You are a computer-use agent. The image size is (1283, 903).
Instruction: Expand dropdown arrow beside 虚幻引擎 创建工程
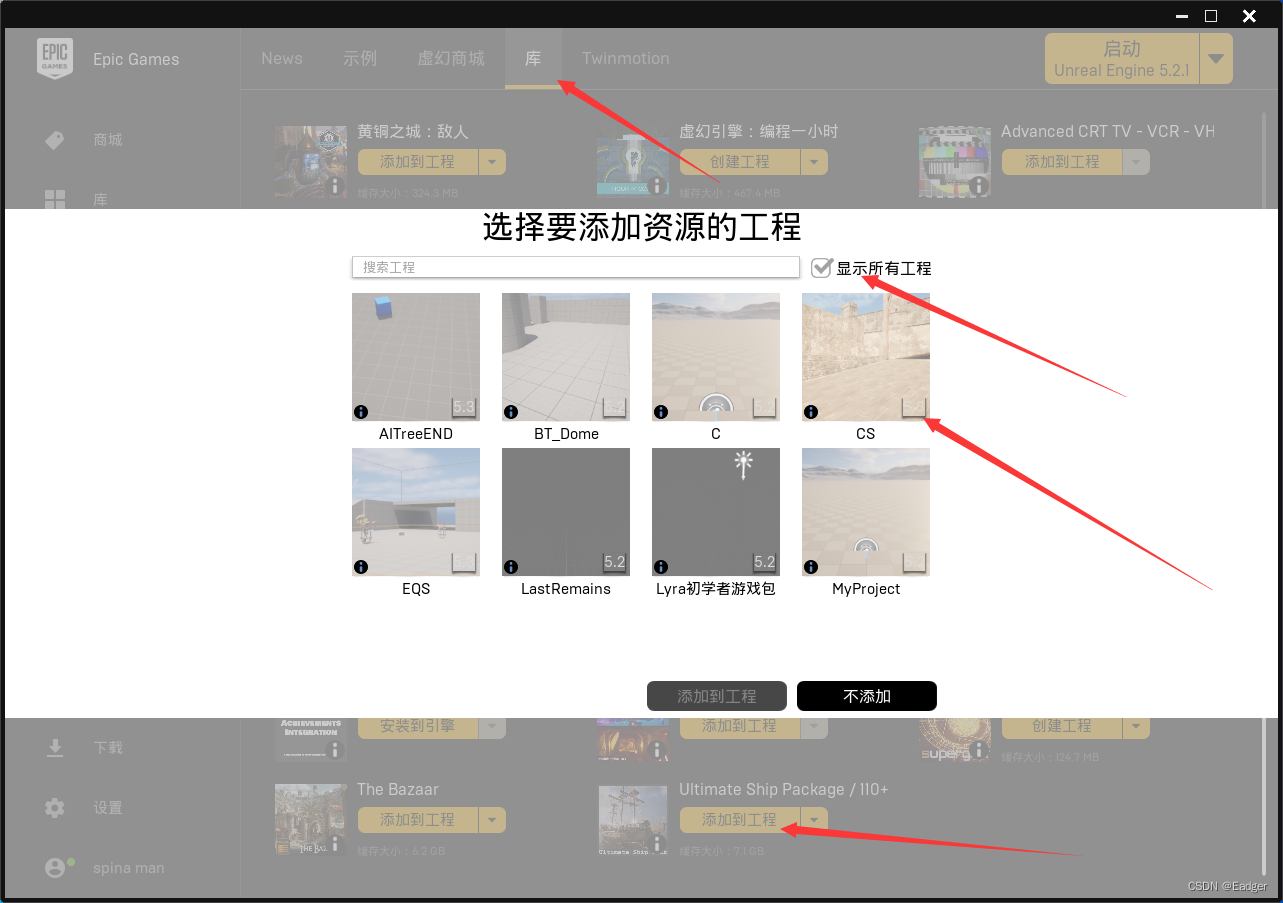point(814,162)
